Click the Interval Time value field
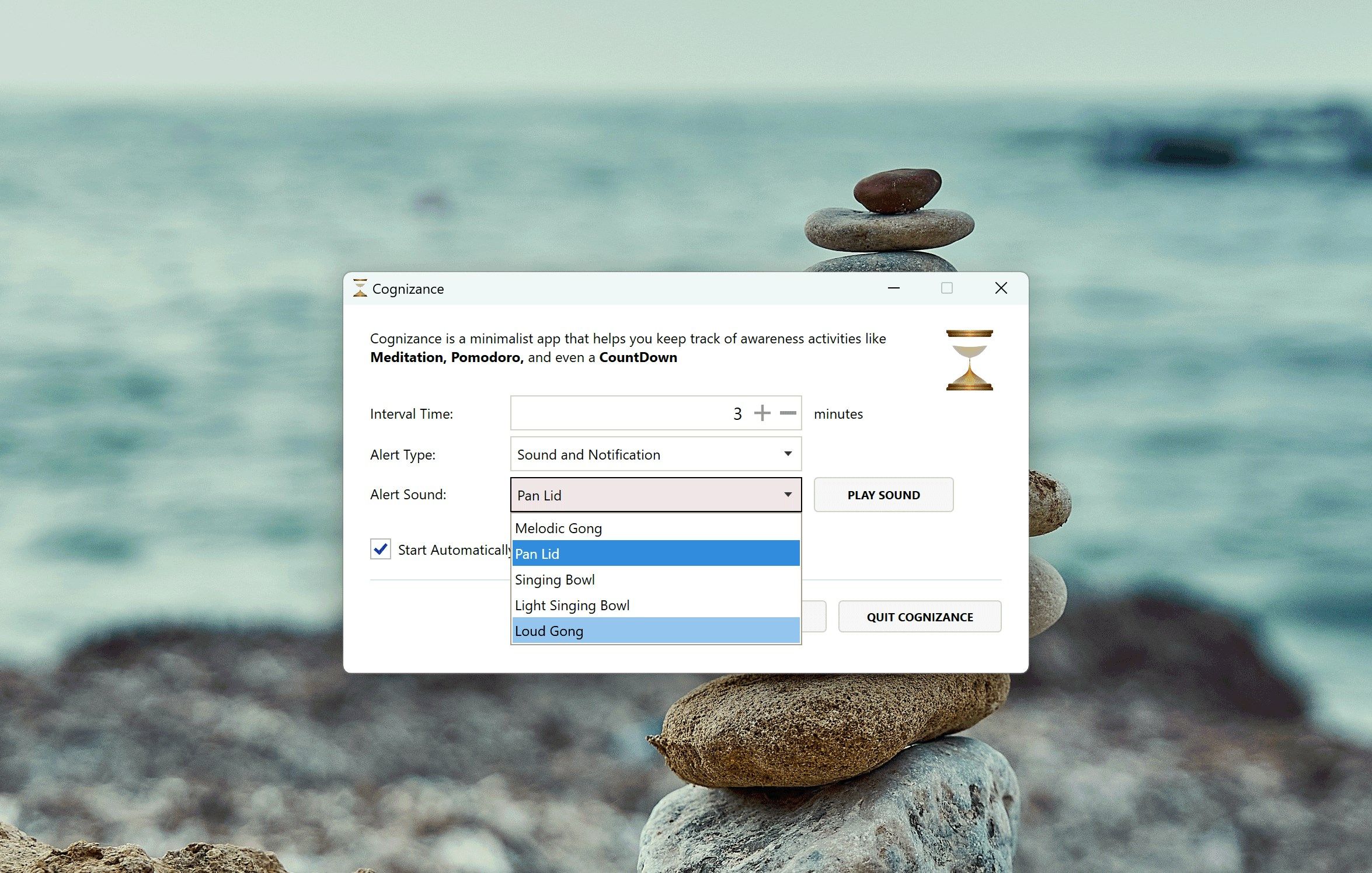1372x873 pixels. (x=656, y=413)
